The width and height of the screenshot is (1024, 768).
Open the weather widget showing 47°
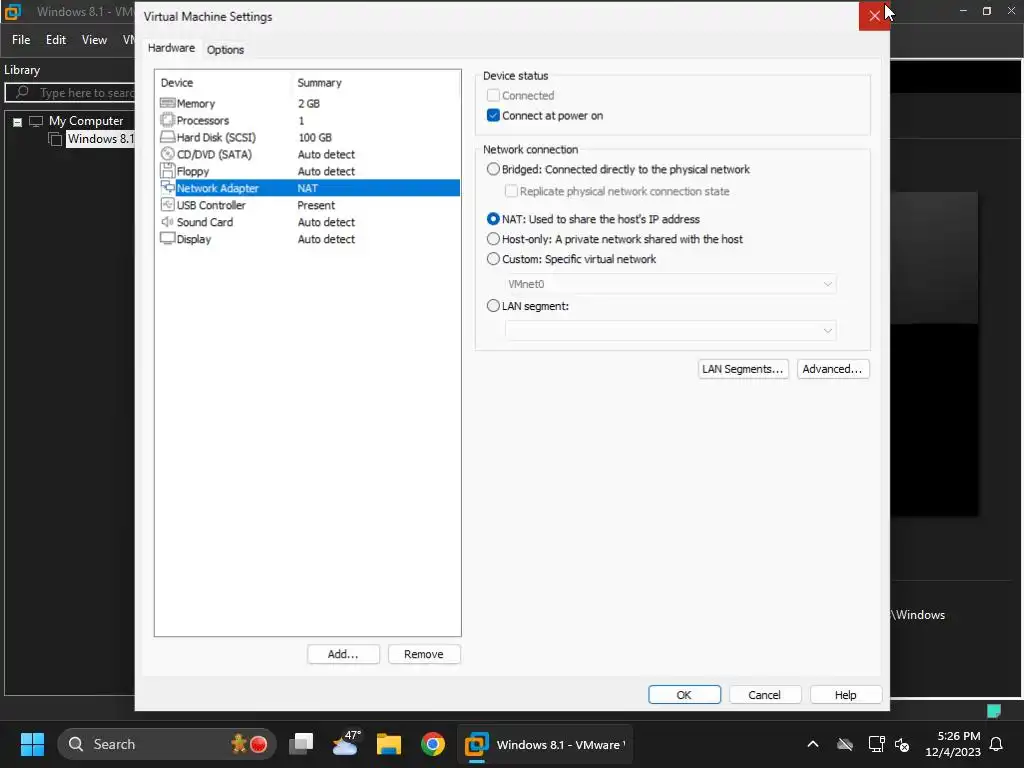coord(346,744)
